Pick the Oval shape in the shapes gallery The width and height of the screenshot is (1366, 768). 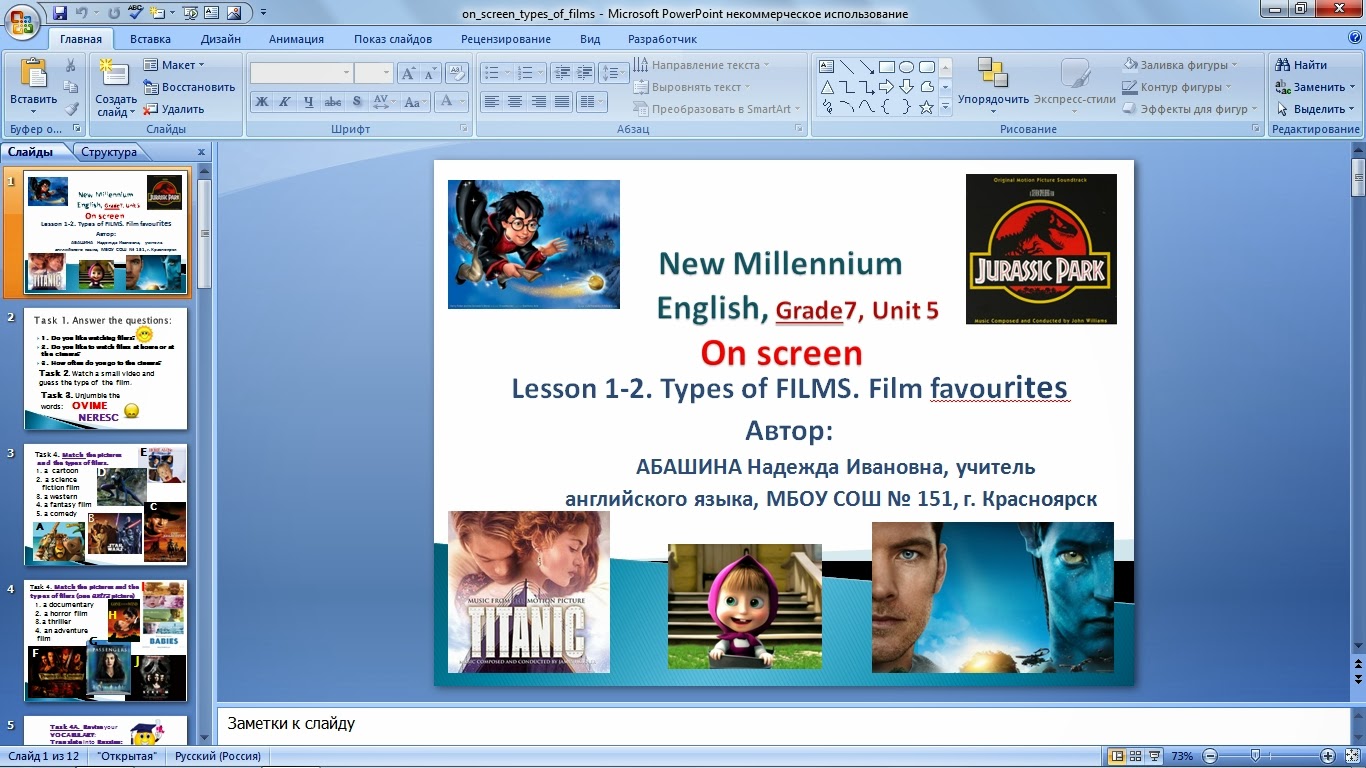[x=906, y=67]
